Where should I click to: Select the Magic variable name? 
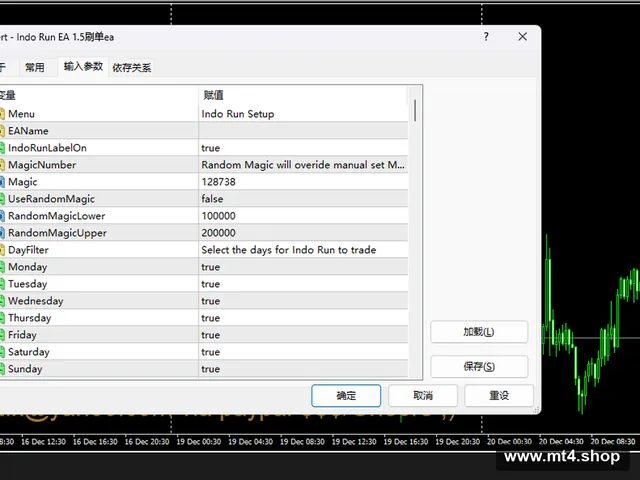pyautogui.click(x=23, y=182)
